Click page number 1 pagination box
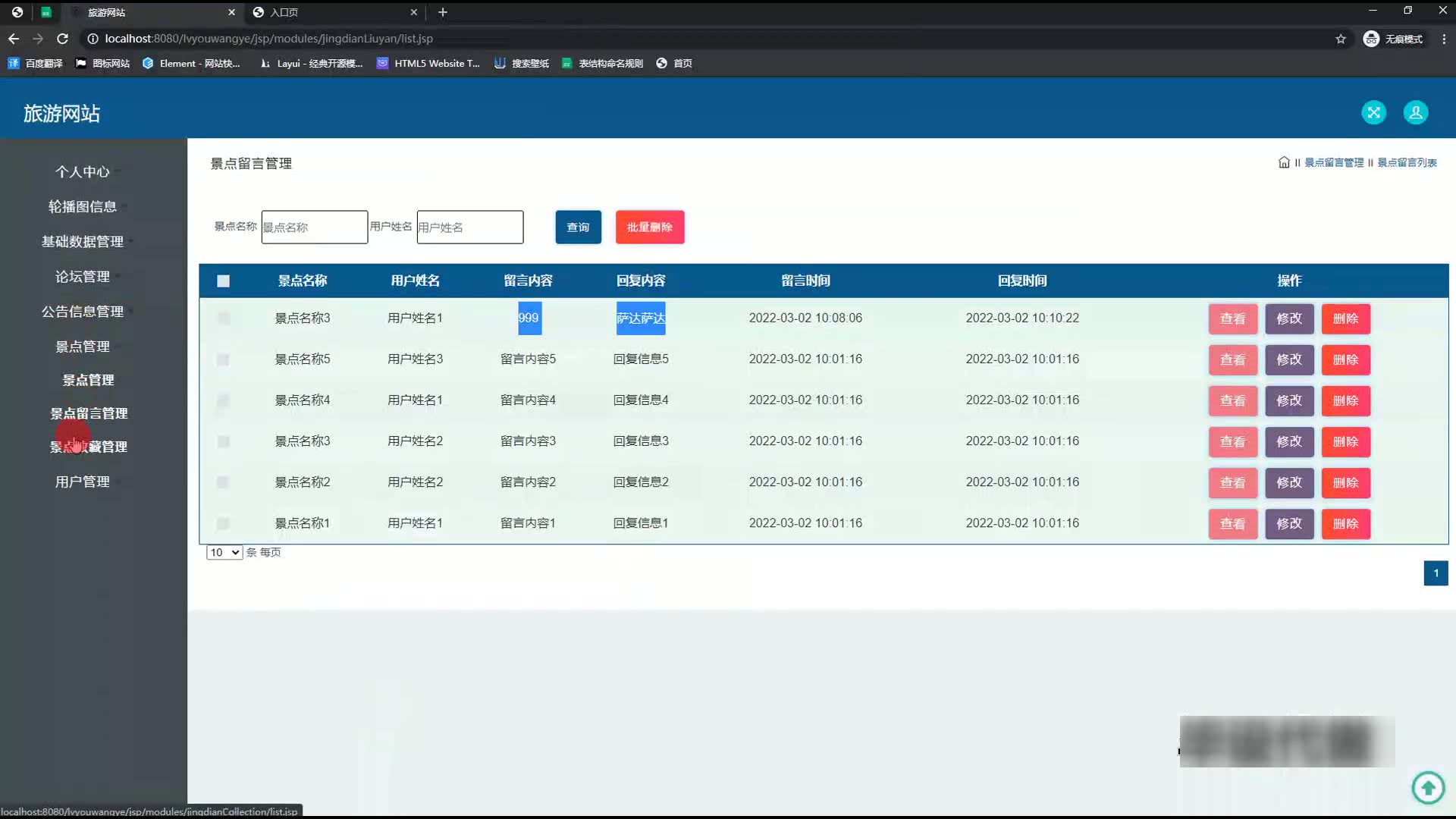The image size is (1456, 819). pos(1436,573)
